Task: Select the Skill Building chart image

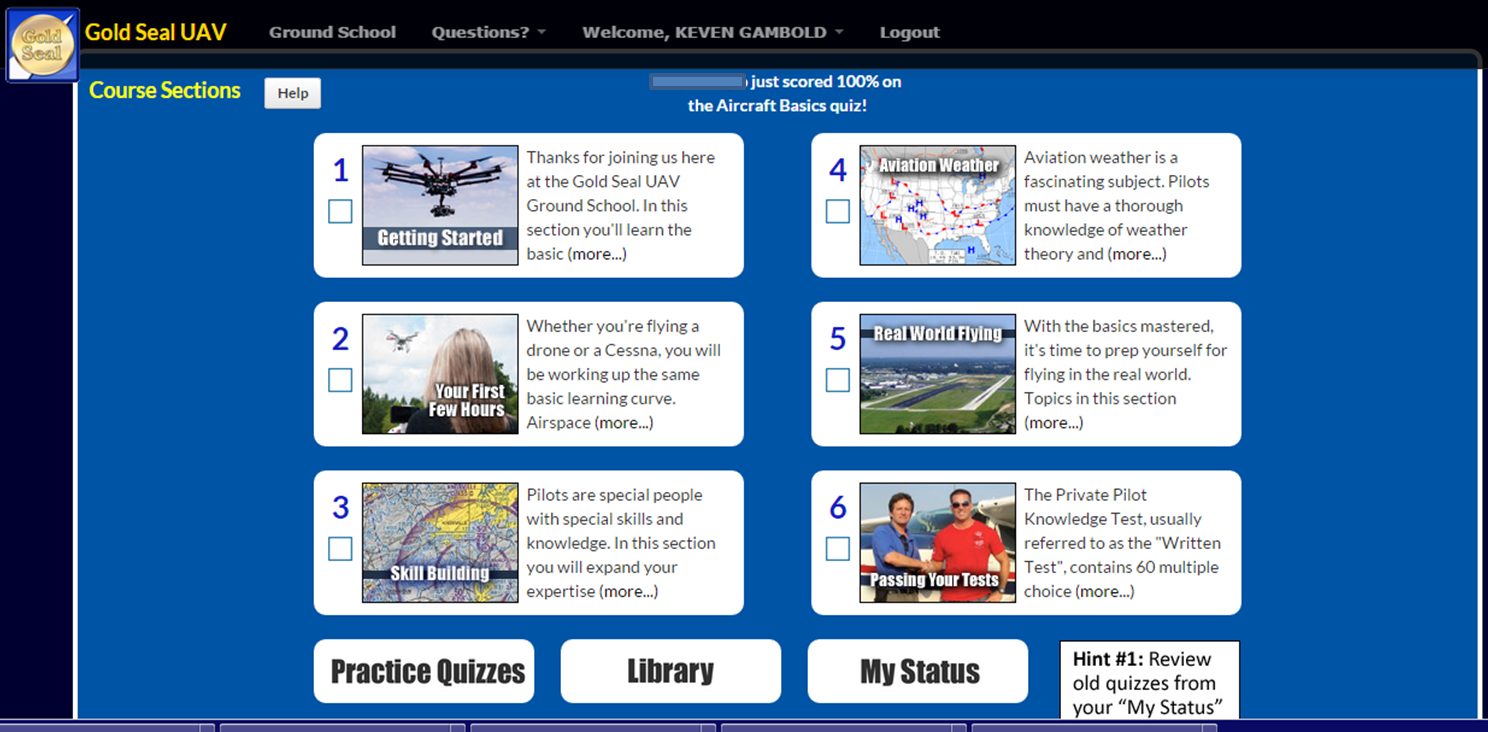Action: tap(439, 543)
